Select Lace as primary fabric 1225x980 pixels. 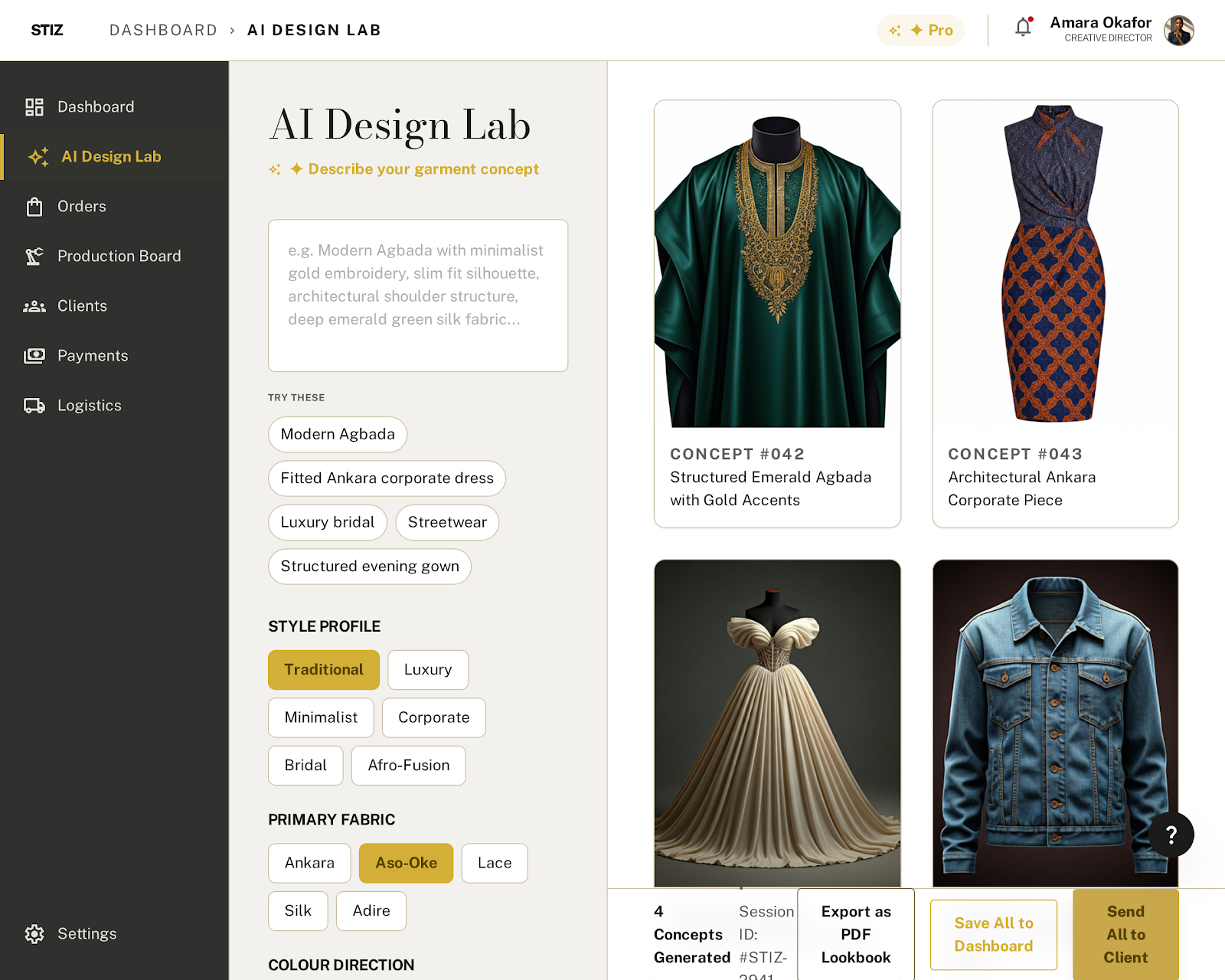coord(495,863)
